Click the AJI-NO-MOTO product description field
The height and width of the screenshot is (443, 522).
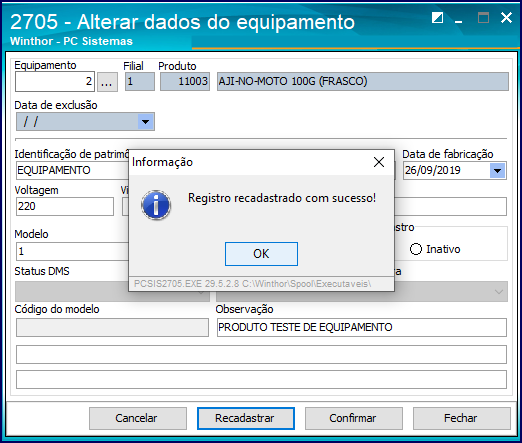click(x=363, y=81)
